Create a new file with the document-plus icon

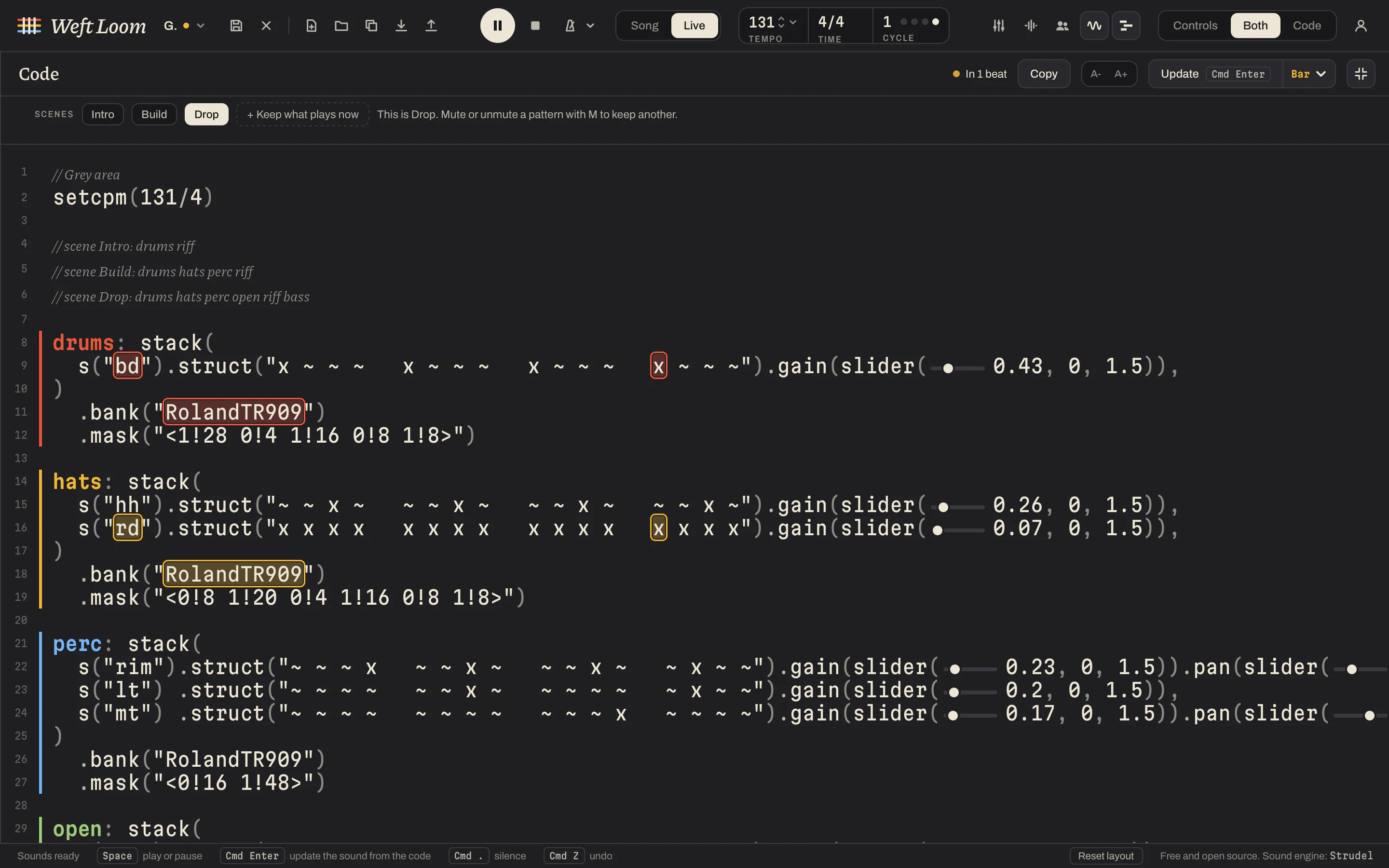click(x=311, y=25)
